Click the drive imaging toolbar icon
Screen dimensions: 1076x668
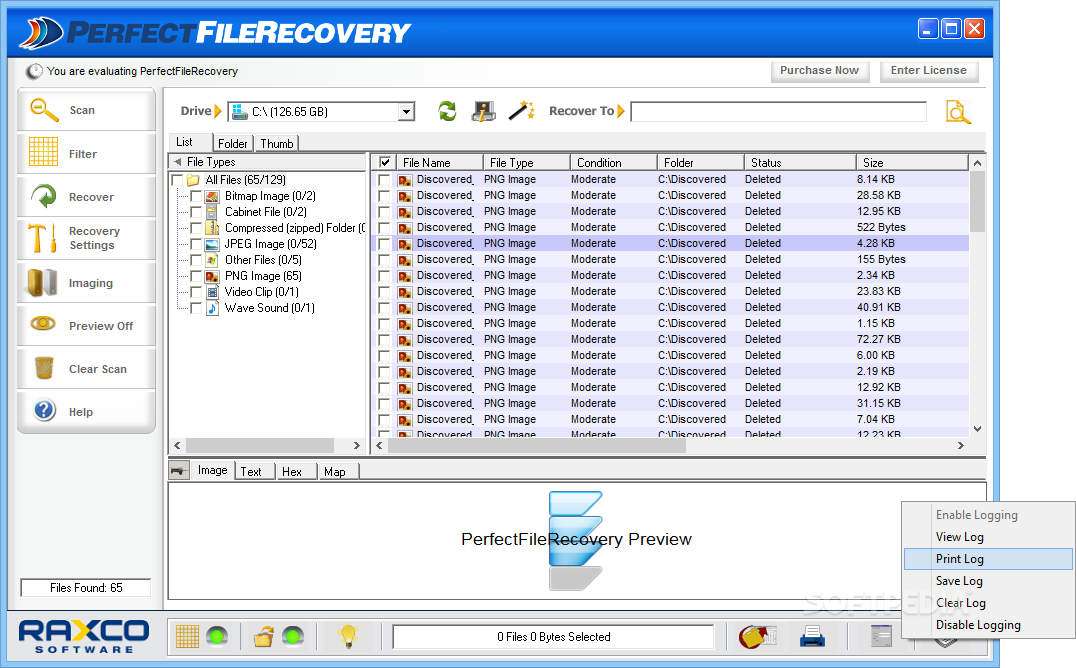tap(484, 111)
